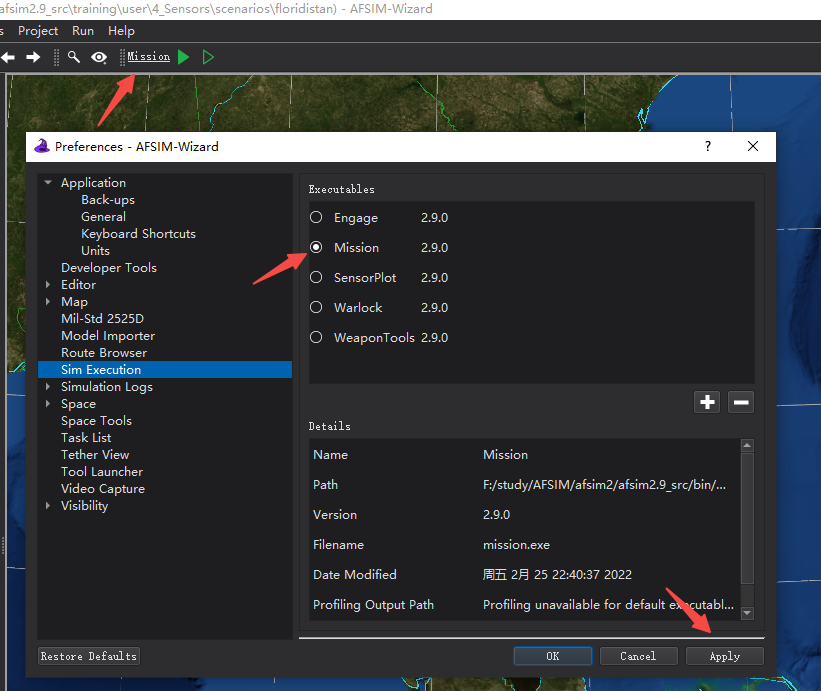Click the Preferences help question mark
Viewport: 821px width, 691px height.
(708, 146)
